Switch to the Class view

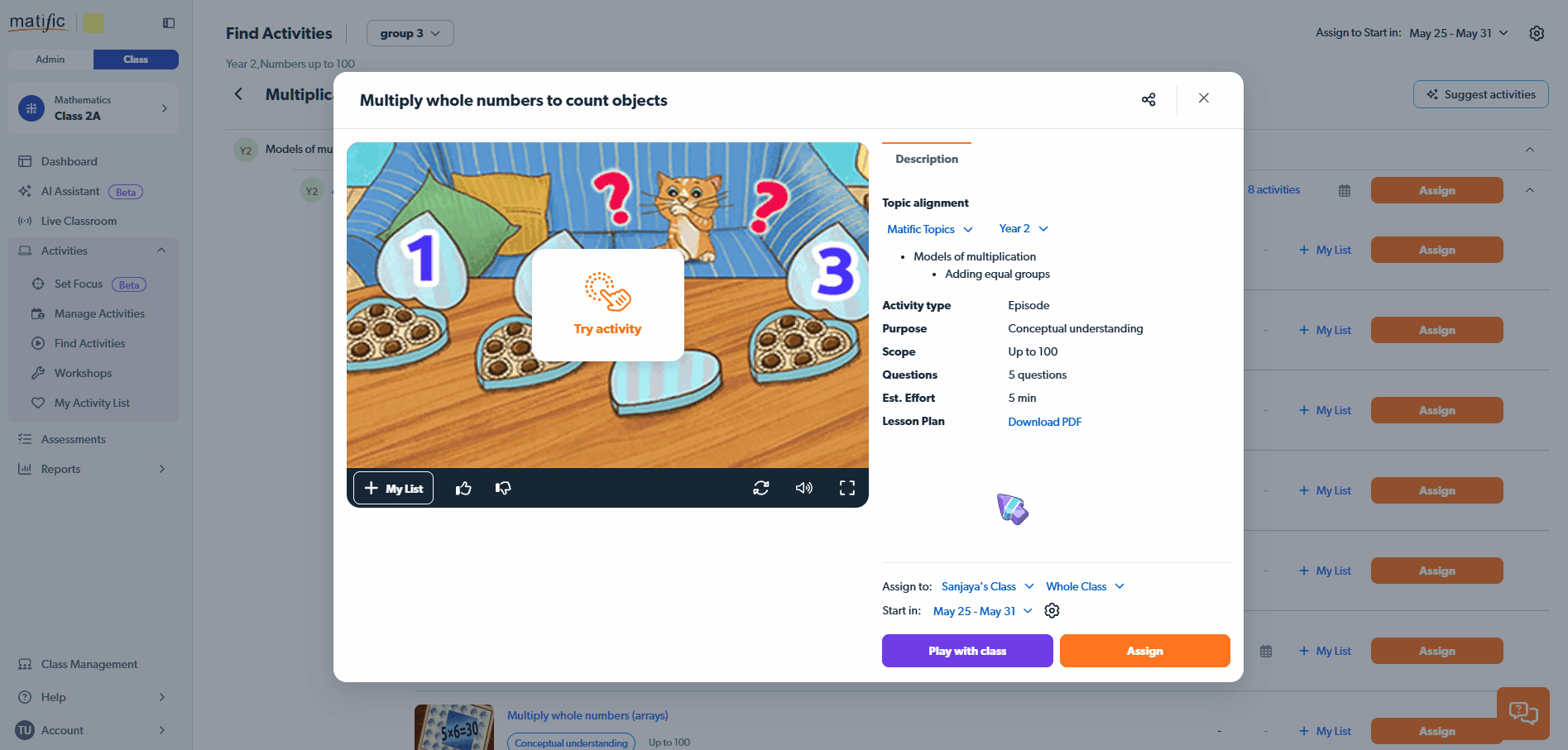tap(136, 60)
